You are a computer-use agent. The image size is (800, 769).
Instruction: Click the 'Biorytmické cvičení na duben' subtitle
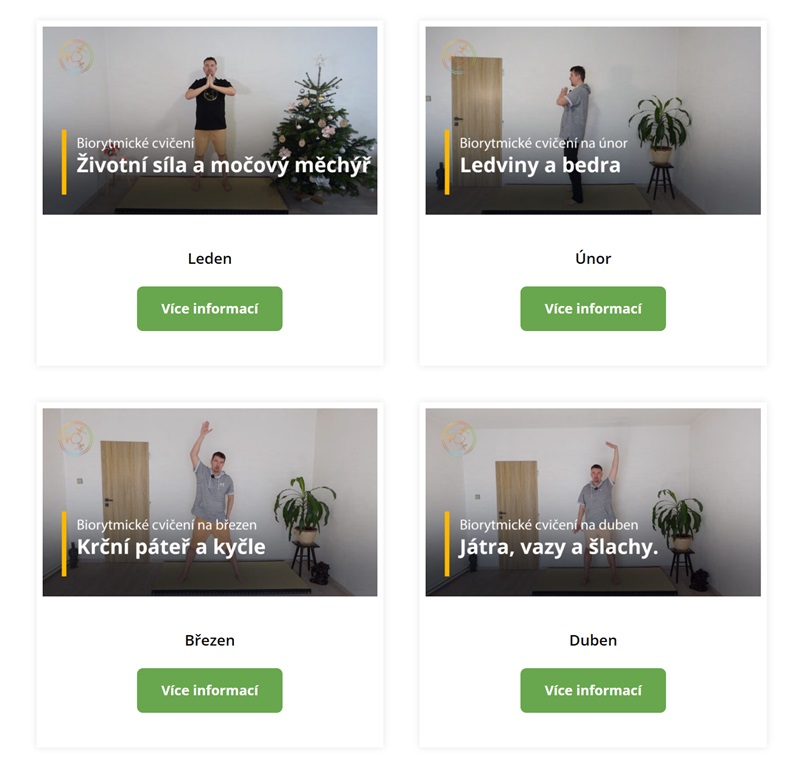click(x=548, y=525)
